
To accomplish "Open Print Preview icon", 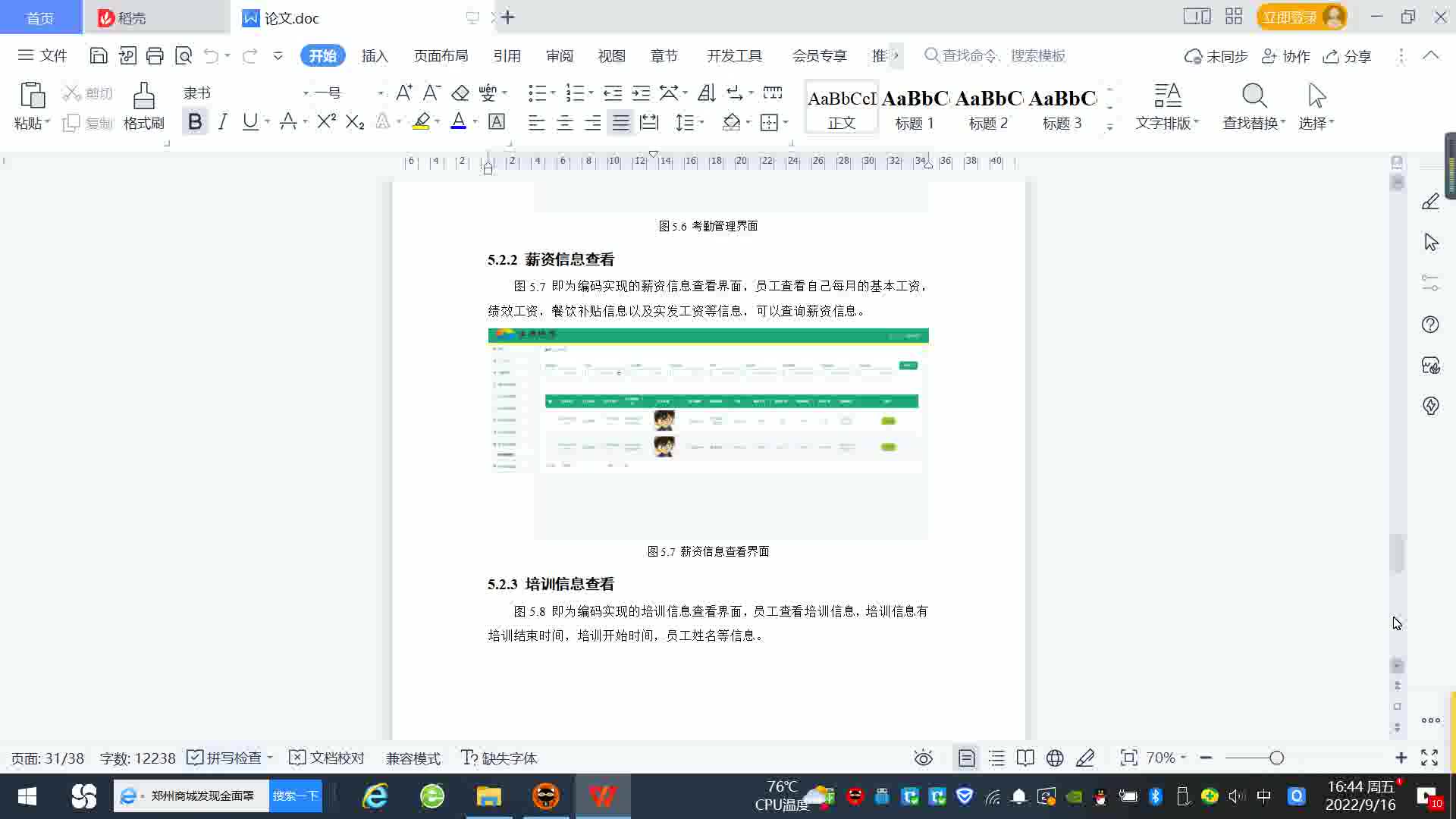I will point(184,55).
